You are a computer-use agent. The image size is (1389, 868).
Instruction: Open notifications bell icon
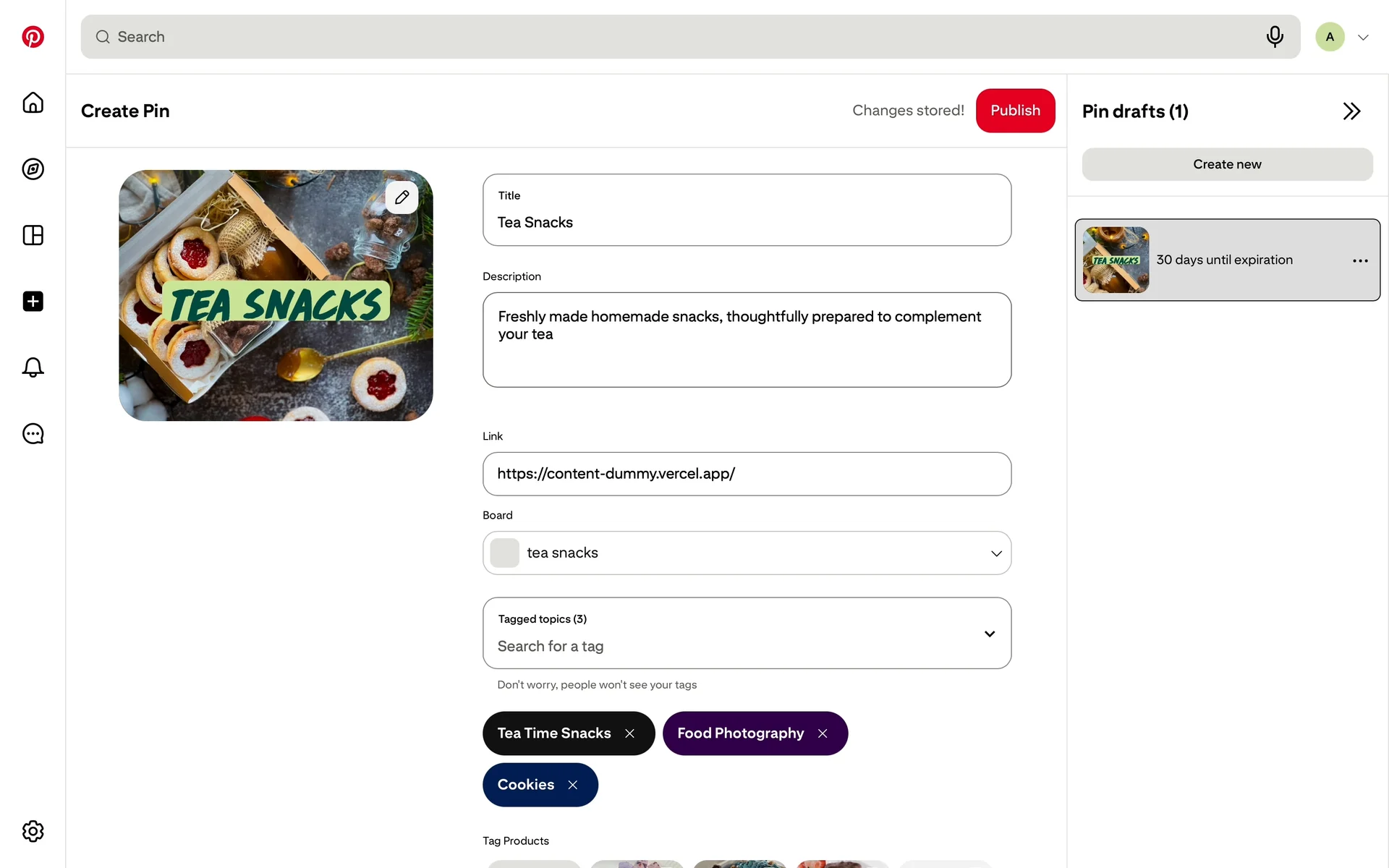tap(33, 367)
